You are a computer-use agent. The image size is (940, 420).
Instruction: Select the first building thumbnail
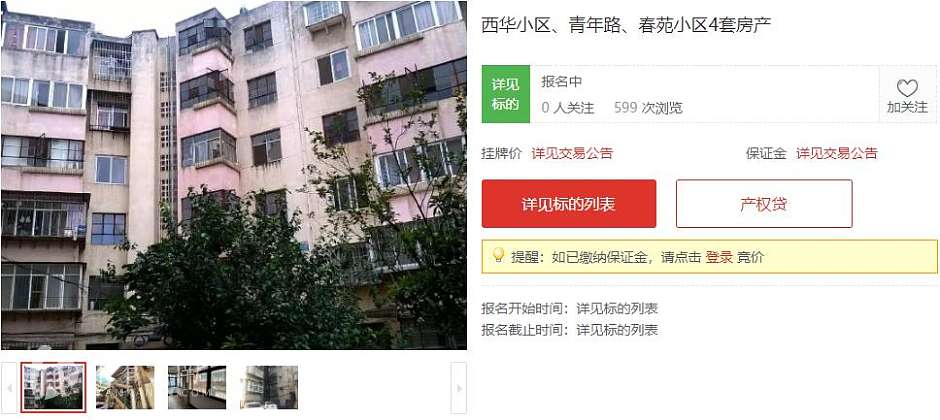(x=53, y=387)
